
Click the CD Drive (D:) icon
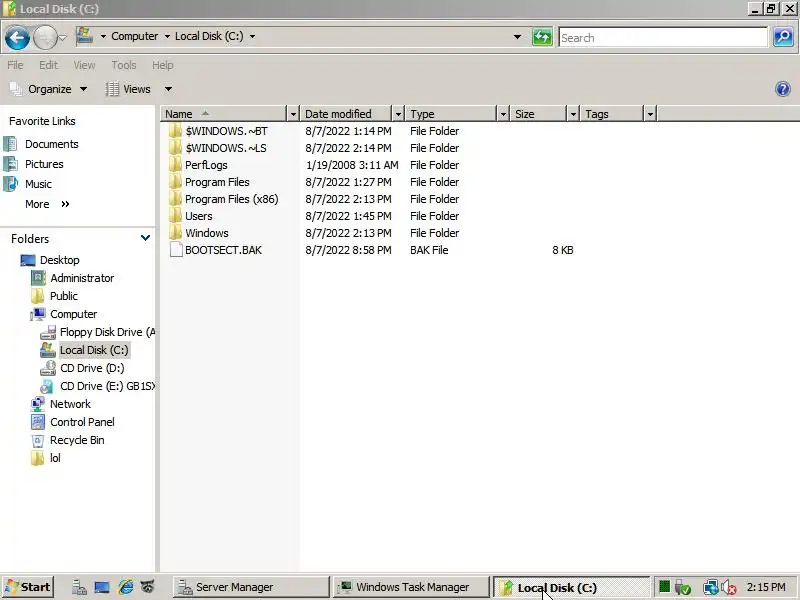tap(48, 368)
